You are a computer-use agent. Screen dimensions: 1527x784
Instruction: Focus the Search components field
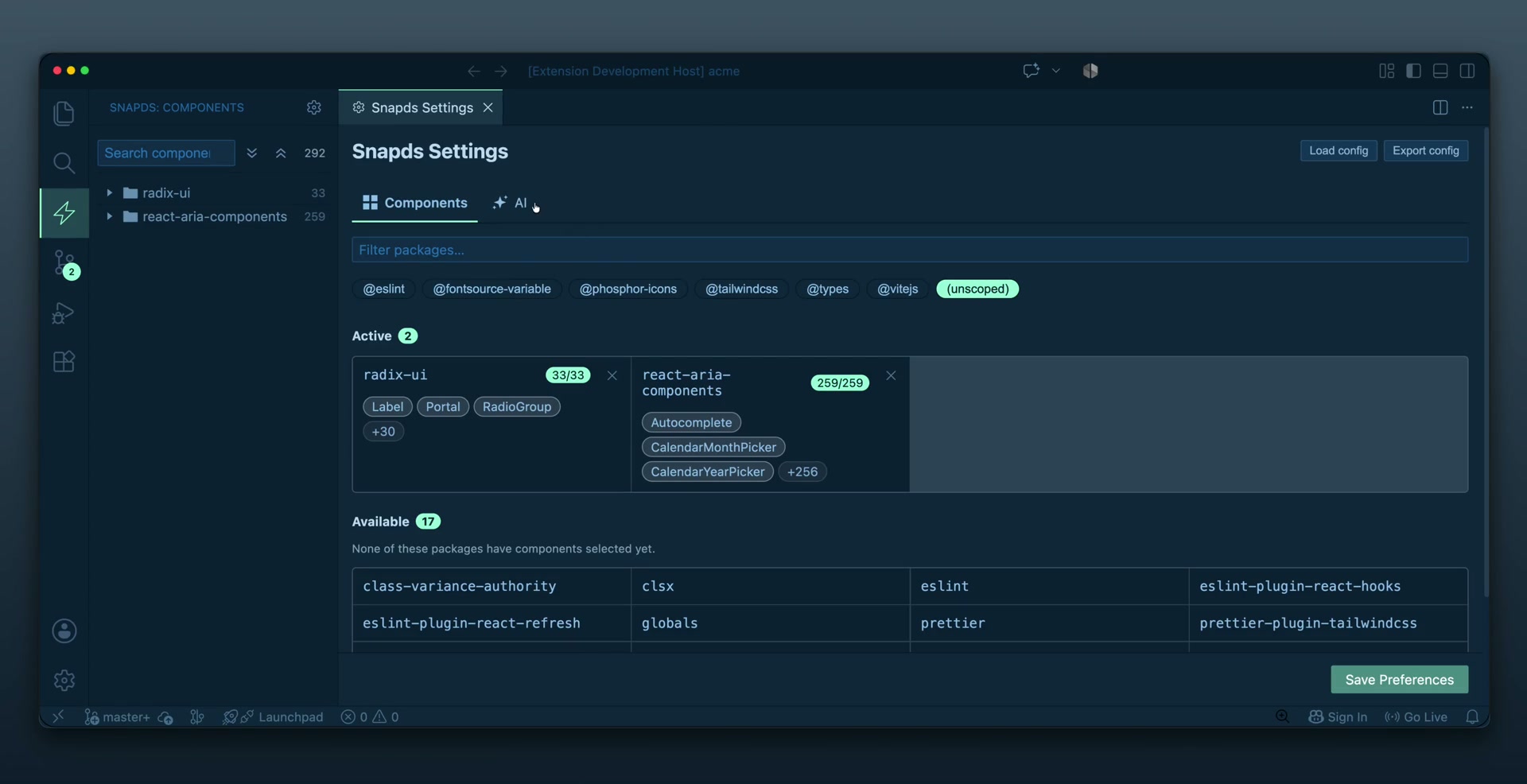[x=166, y=153]
